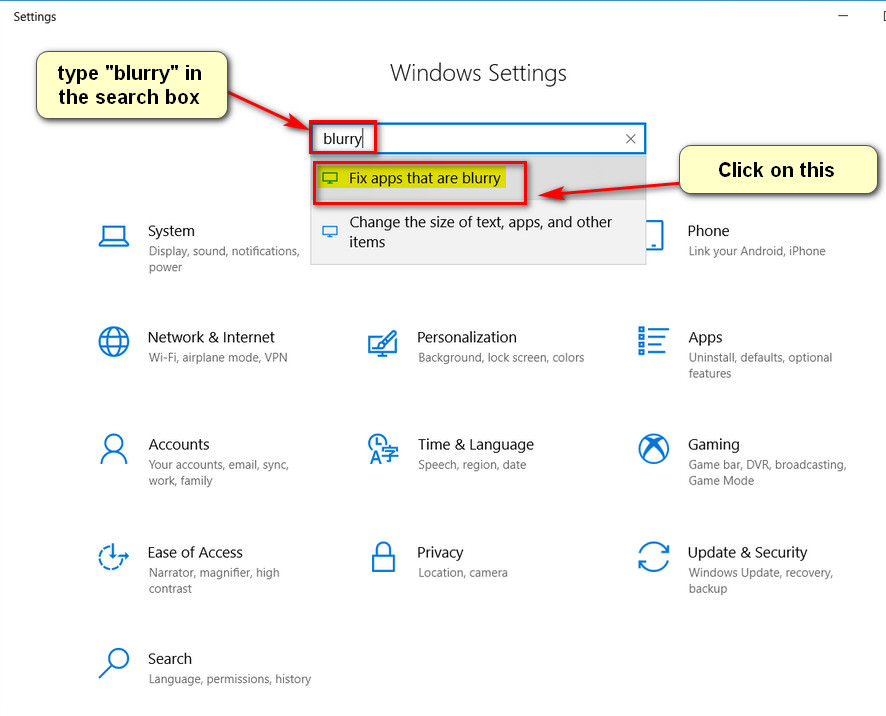The width and height of the screenshot is (886, 716).
Task: Click 'Game bar, DVR, broadcasting, Game Mode' text
Action: point(767,472)
